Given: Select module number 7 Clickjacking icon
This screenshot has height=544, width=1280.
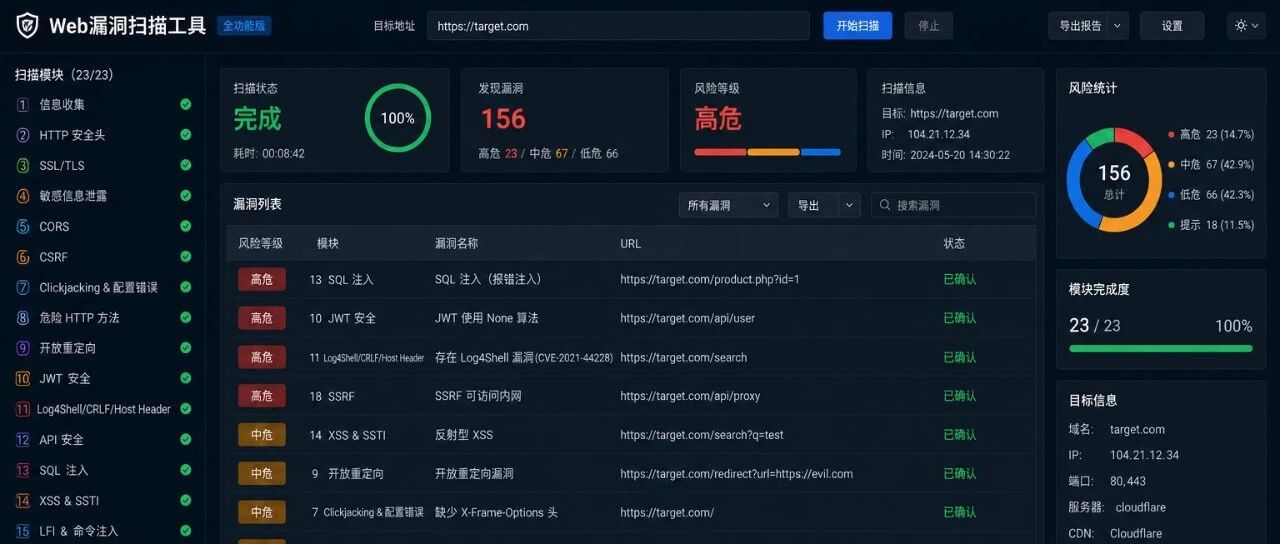Looking at the screenshot, I should click(x=23, y=288).
